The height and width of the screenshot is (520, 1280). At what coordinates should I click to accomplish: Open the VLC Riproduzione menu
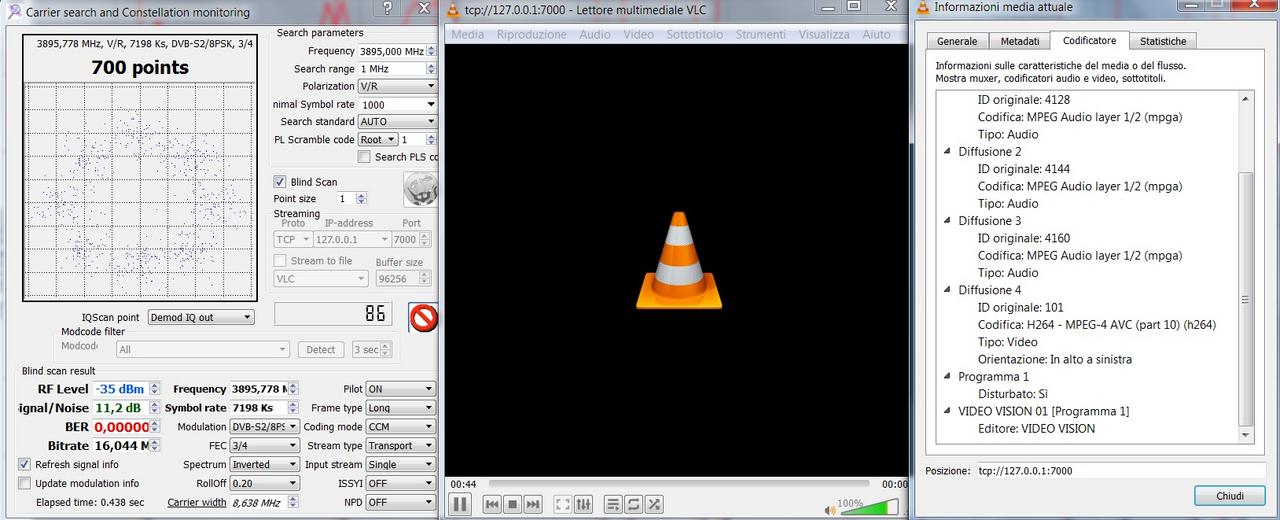coord(531,34)
